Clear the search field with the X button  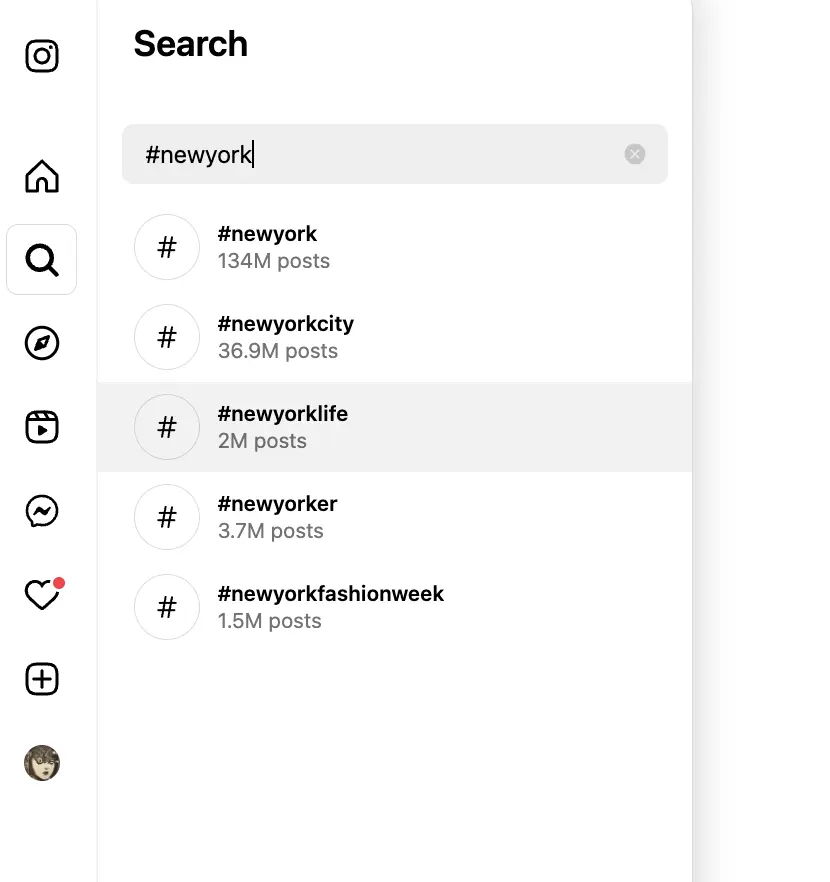point(635,154)
